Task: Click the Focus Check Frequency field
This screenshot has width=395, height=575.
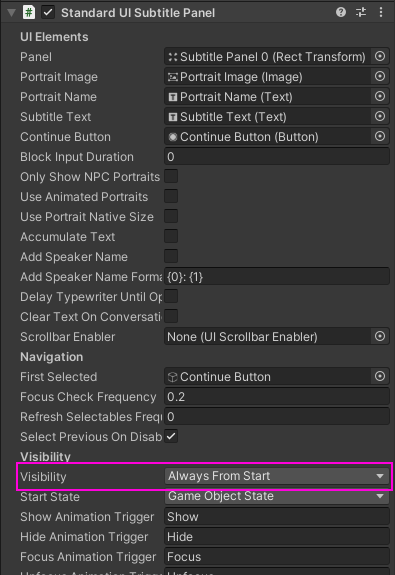Action: [277, 397]
